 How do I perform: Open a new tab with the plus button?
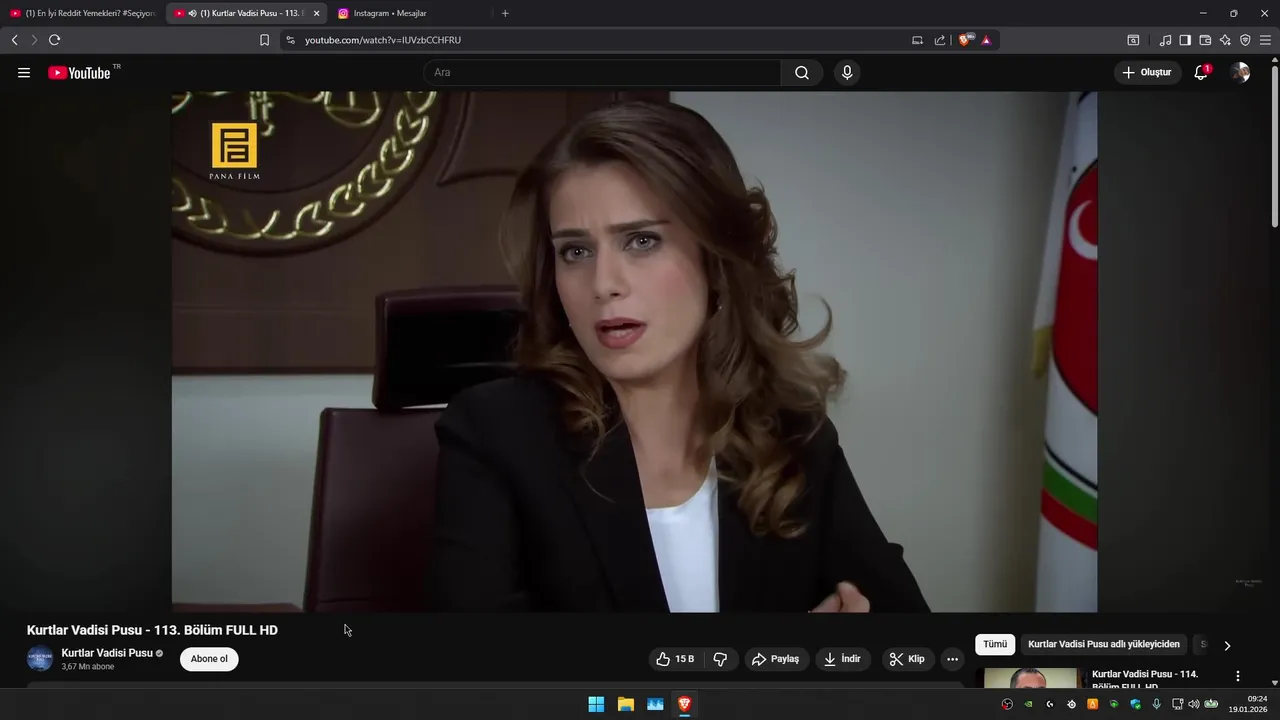coord(505,13)
